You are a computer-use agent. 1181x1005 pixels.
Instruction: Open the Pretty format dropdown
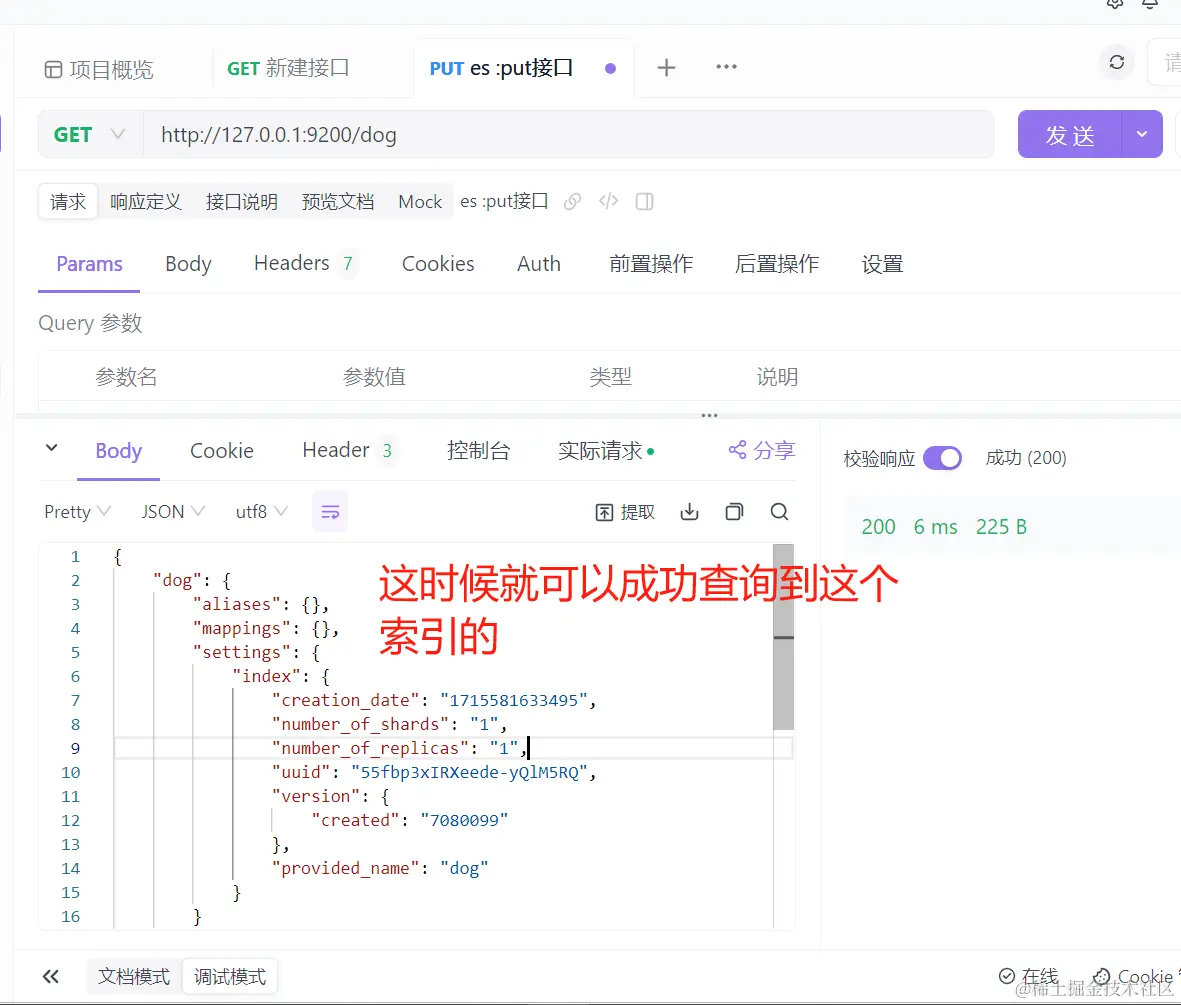(78, 512)
